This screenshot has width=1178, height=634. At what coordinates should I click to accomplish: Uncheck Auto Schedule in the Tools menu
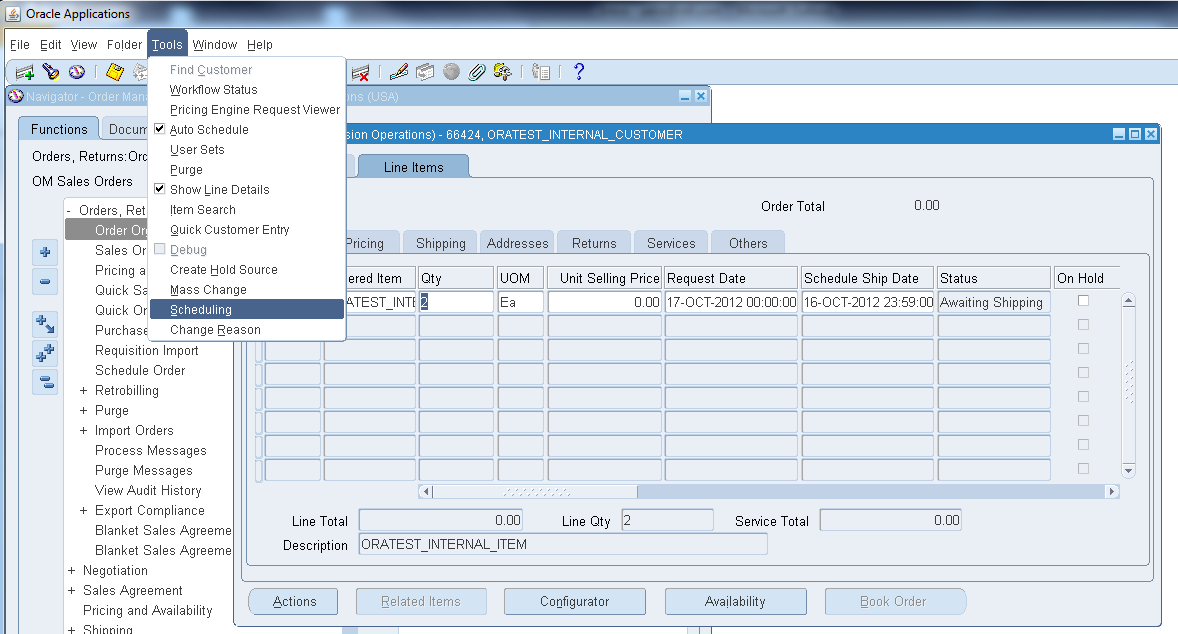pyautogui.click(x=208, y=129)
